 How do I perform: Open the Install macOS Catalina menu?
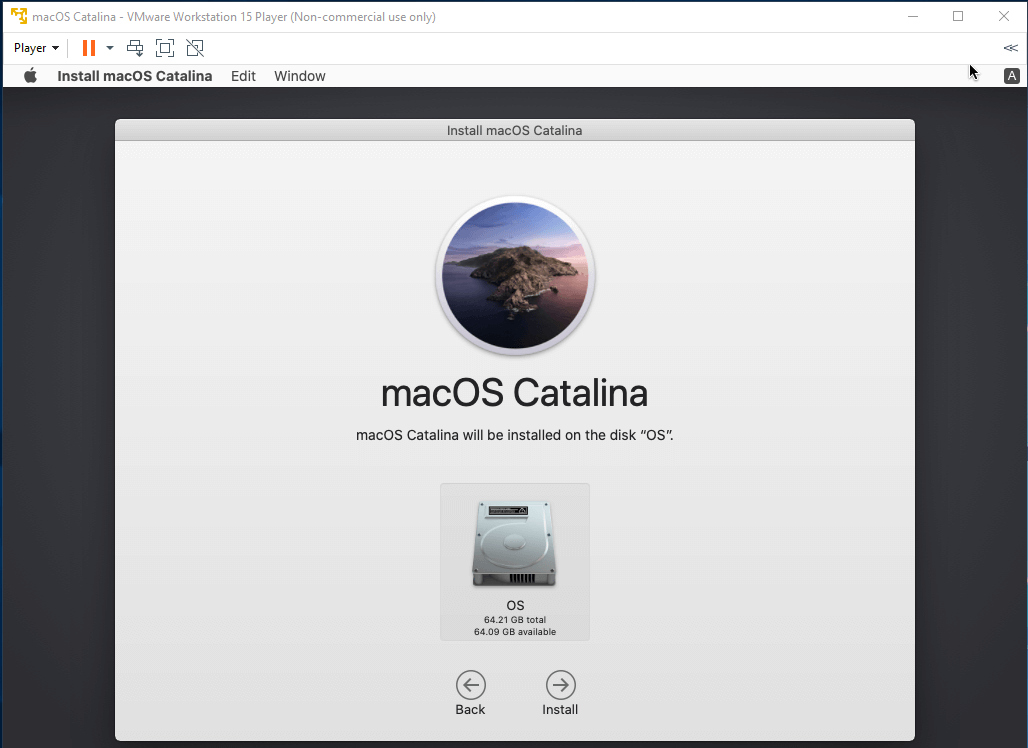[x=134, y=76]
